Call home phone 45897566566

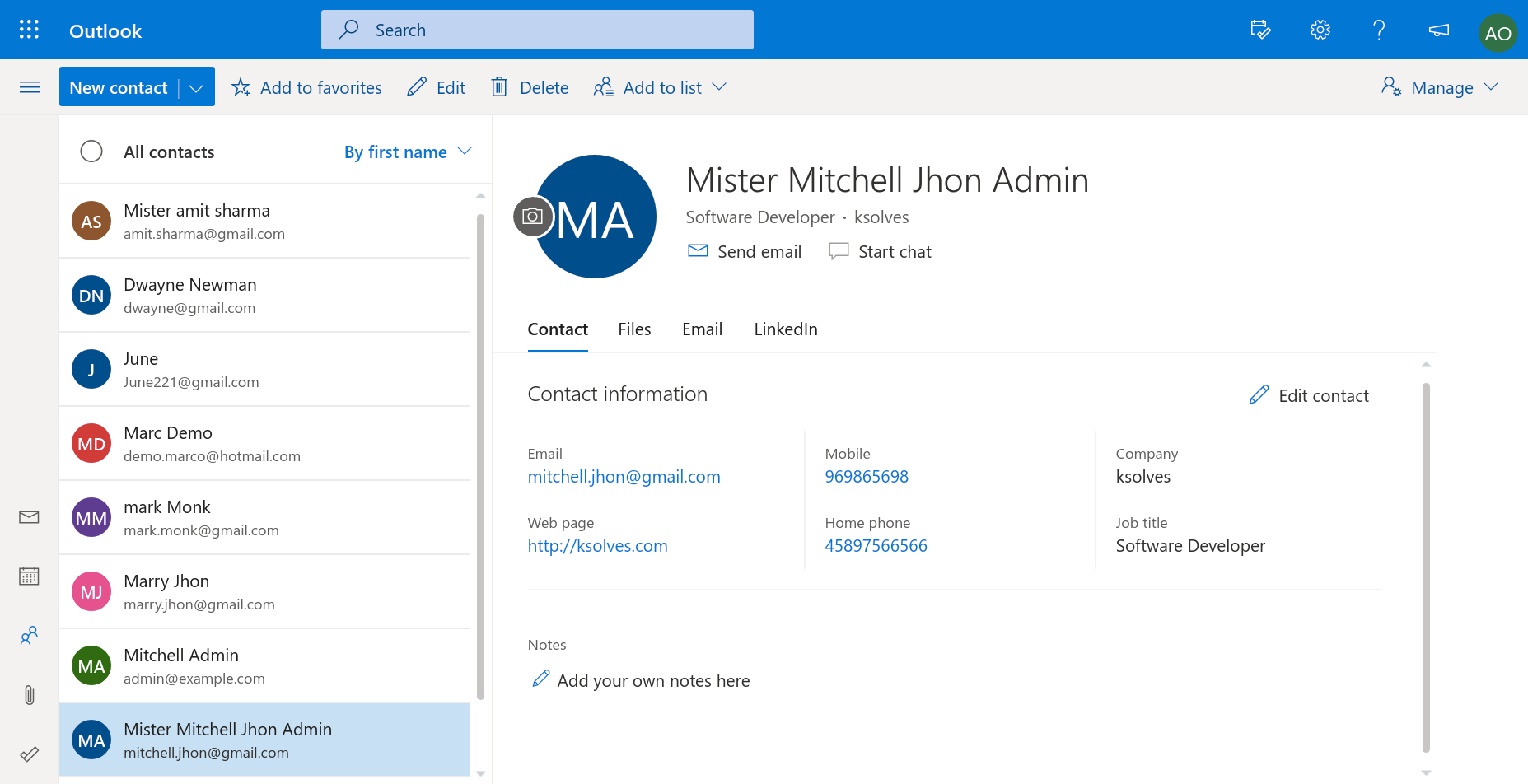pos(876,546)
